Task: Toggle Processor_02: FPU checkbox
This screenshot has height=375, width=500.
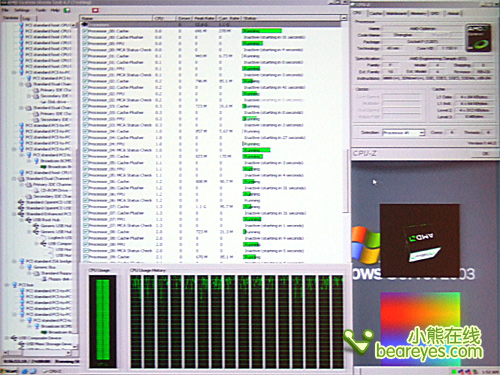Action: 85,94
